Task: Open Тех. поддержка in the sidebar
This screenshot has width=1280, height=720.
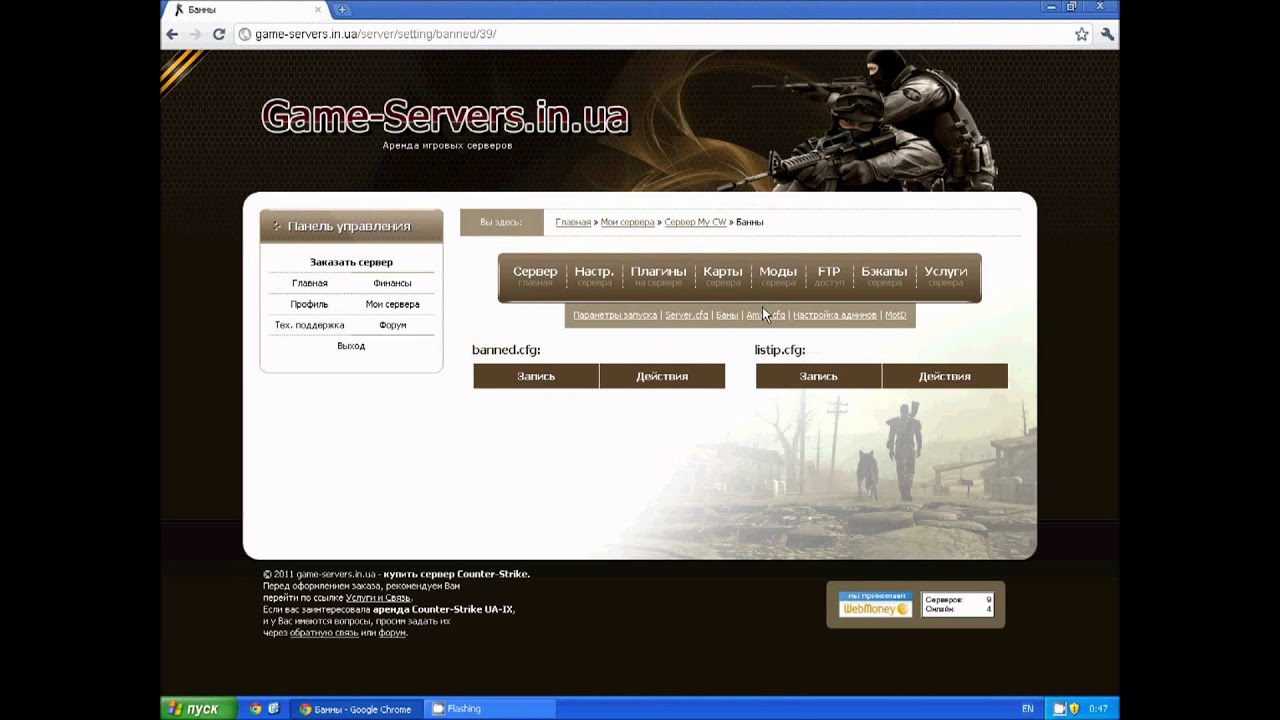Action: coord(309,325)
